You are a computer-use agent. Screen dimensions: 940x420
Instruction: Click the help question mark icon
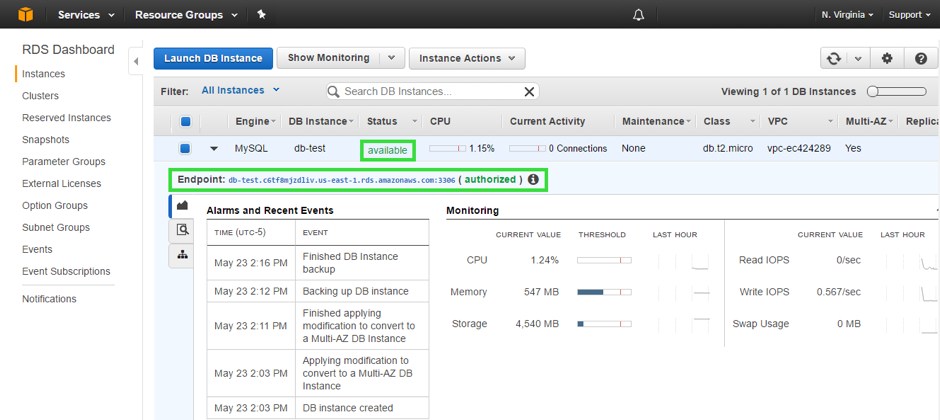[921, 59]
